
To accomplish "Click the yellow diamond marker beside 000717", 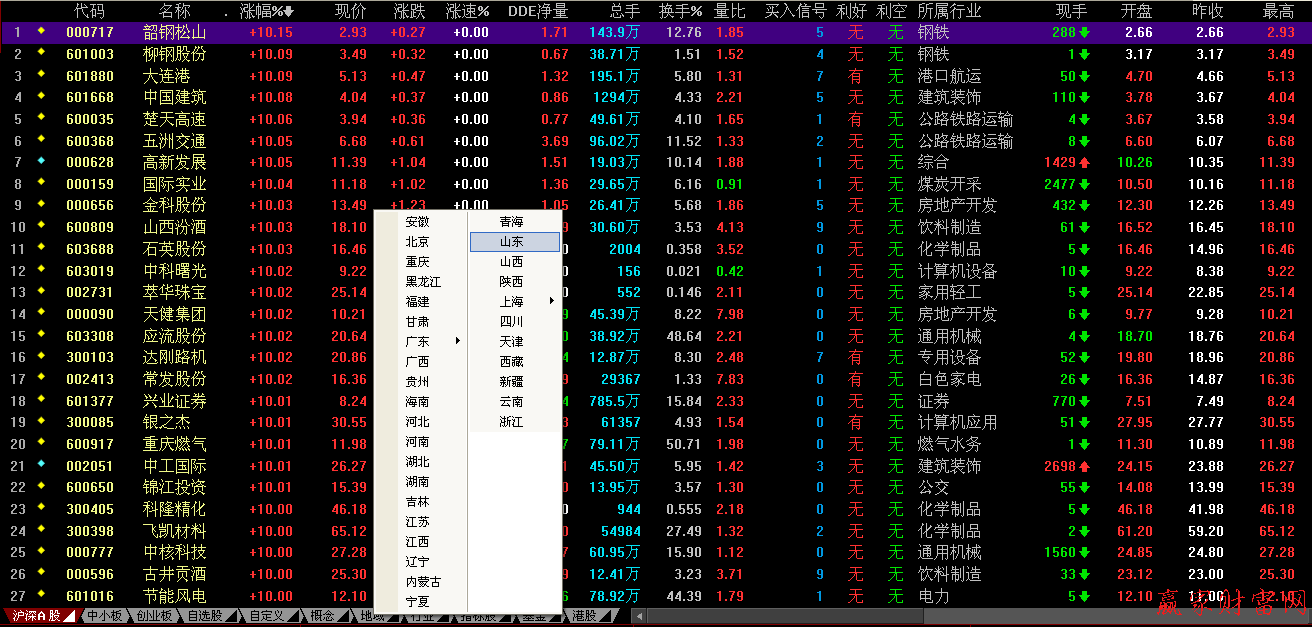I will (x=41, y=32).
